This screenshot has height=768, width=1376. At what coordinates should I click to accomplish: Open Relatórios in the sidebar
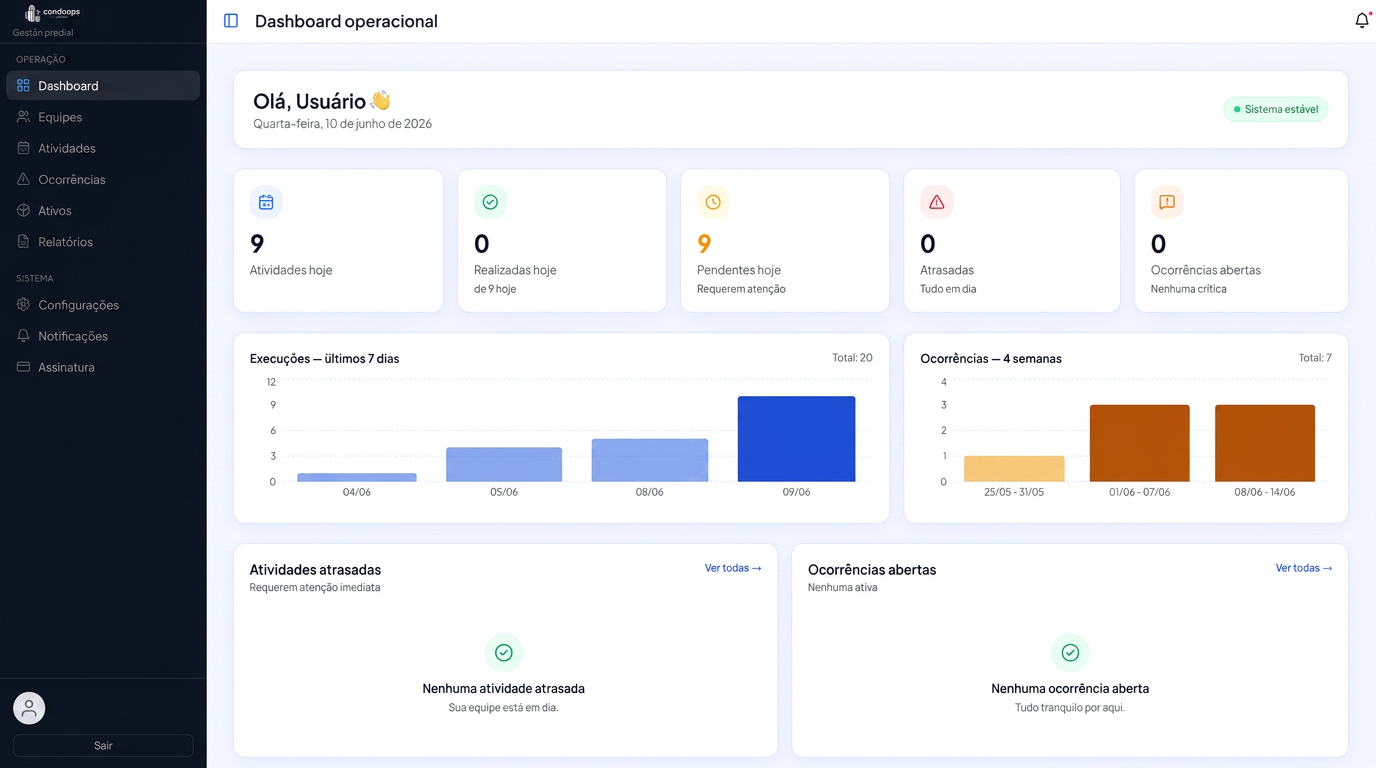(x=103, y=241)
